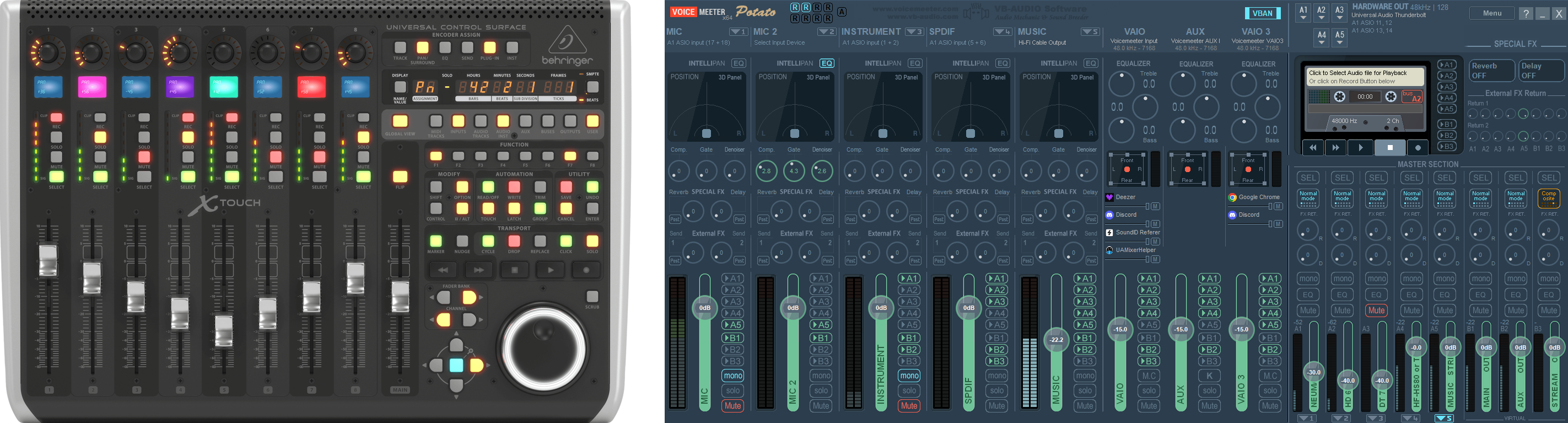Switch A1 bus Normal mode button
The width and height of the screenshot is (1568, 423).
click(1308, 198)
